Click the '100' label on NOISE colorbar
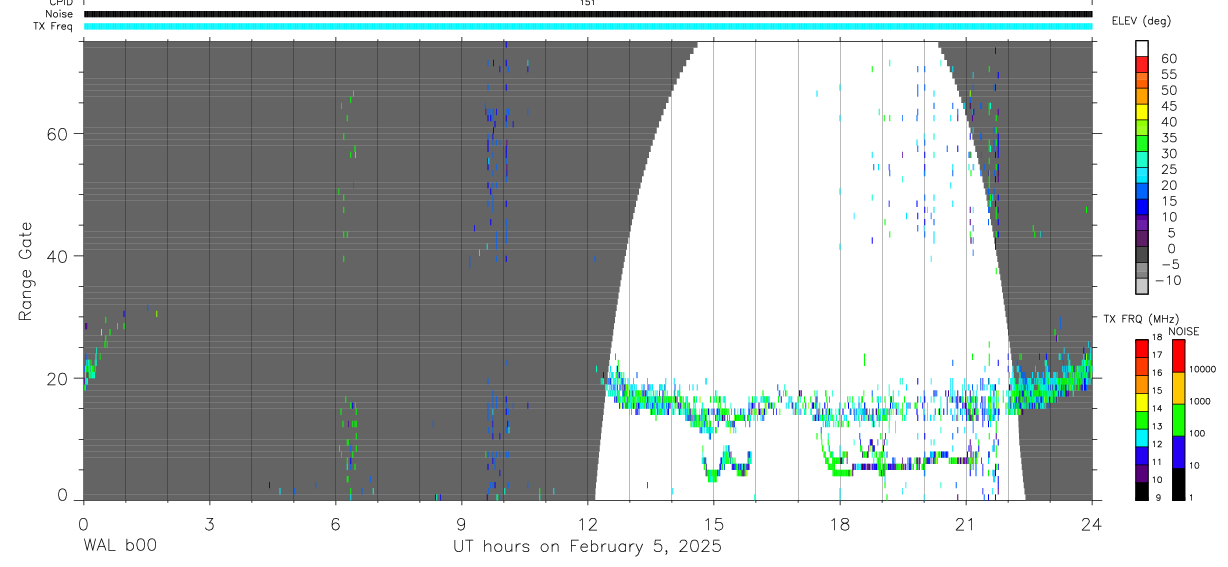 (x=1197, y=433)
